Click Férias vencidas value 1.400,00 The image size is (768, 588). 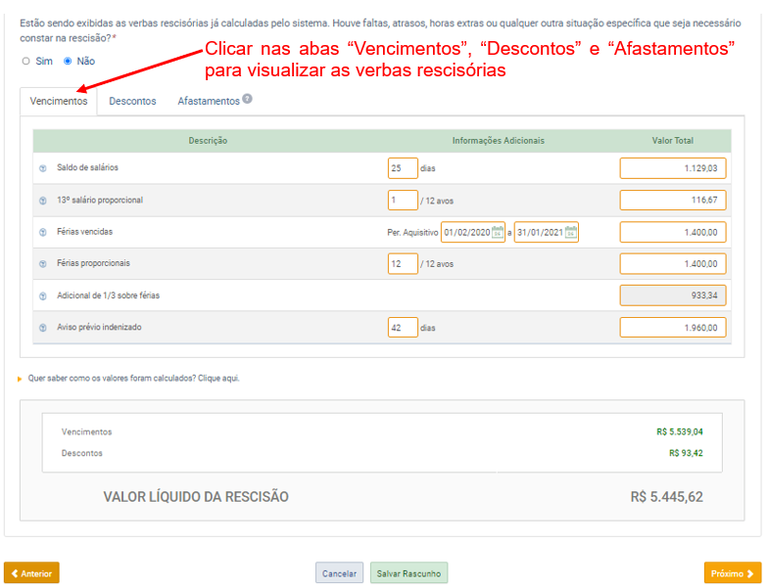[x=672, y=232]
